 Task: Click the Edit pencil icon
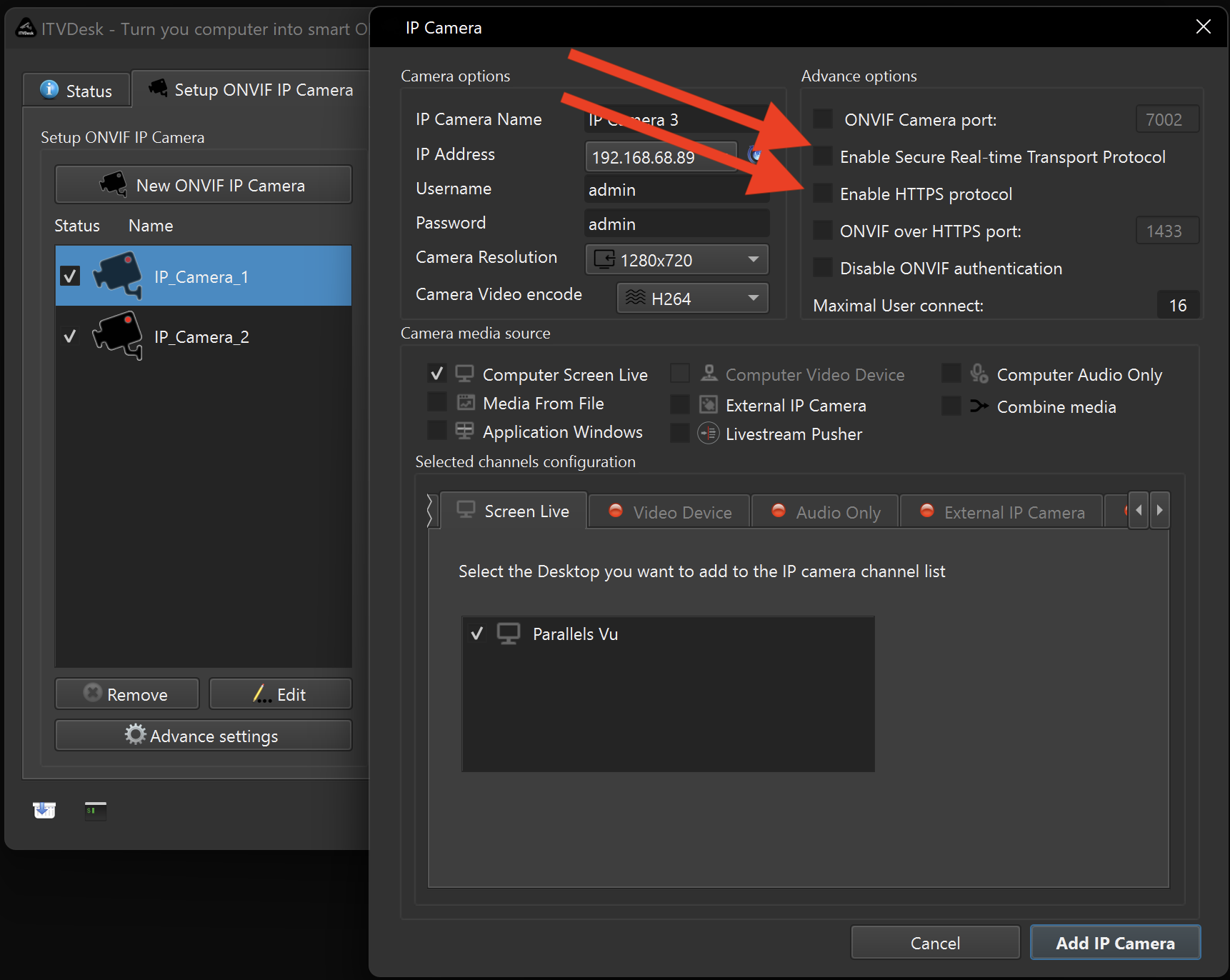pos(261,693)
